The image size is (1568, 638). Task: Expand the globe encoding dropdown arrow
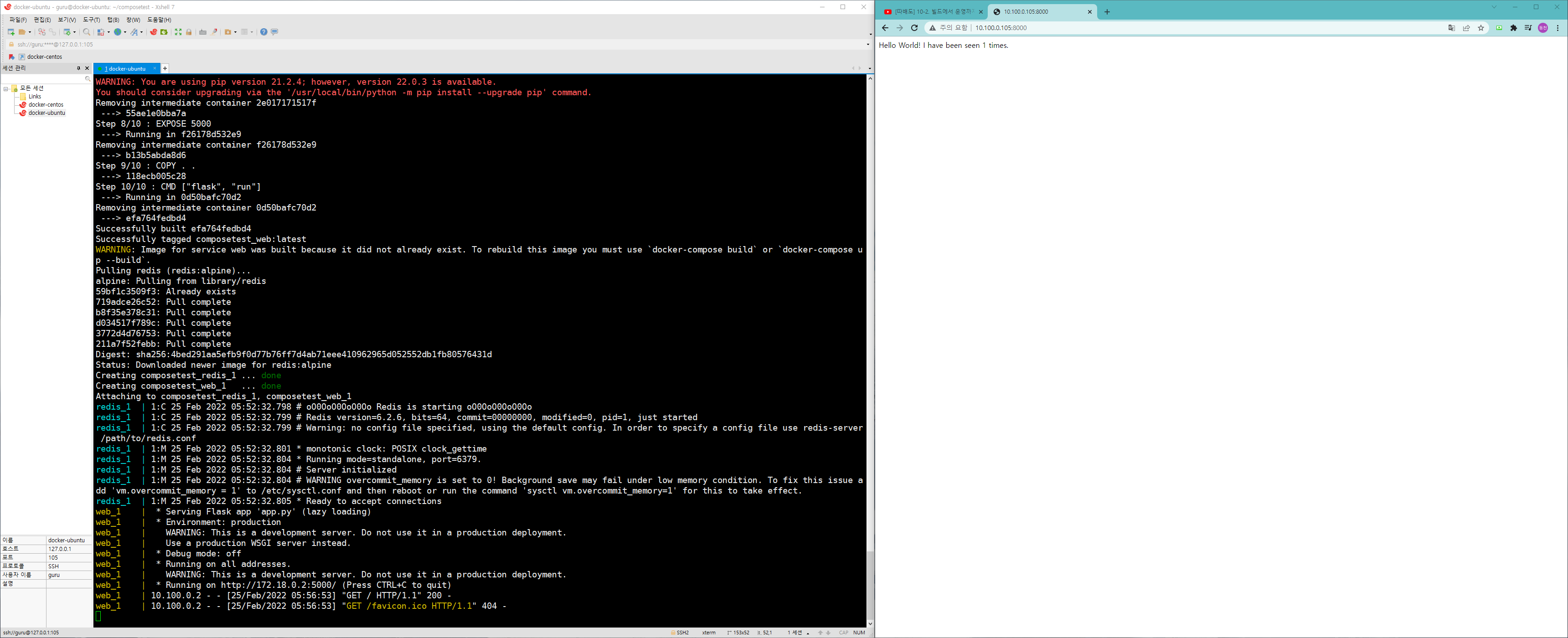coord(125,31)
